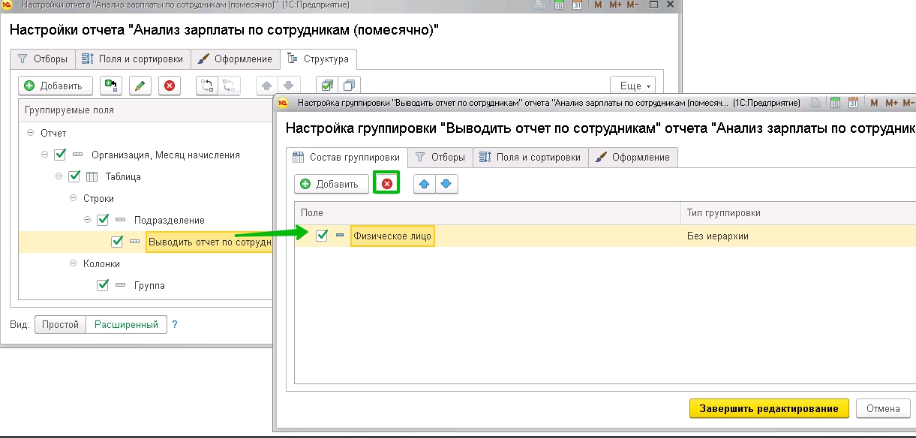Click the M- button in report settings title bar

(x=633, y=5)
